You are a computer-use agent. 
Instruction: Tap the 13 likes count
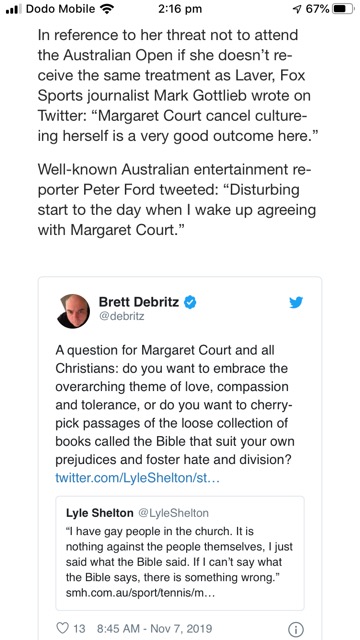79,628
